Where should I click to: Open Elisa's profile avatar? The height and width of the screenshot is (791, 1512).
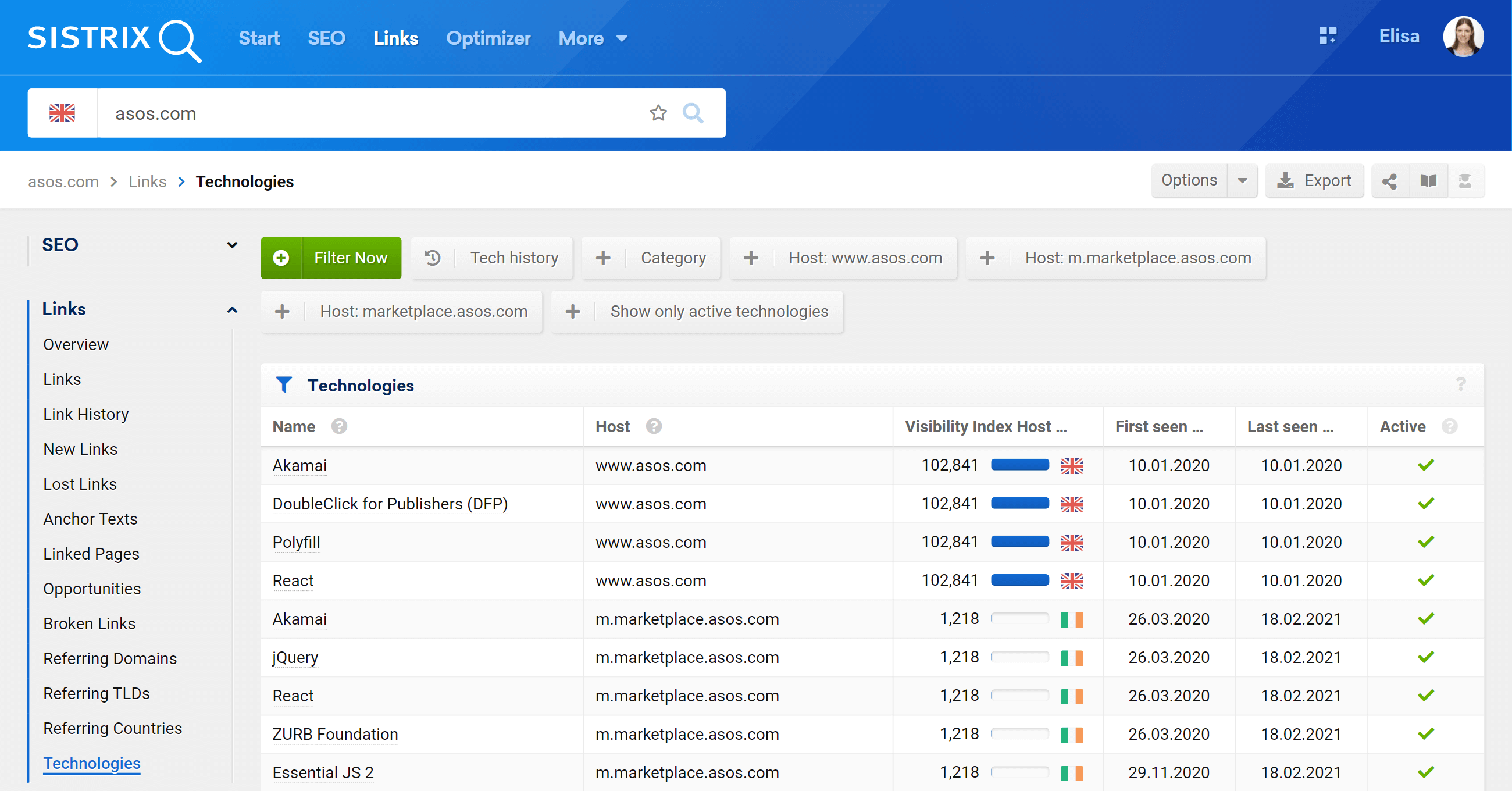coord(1463,37)
